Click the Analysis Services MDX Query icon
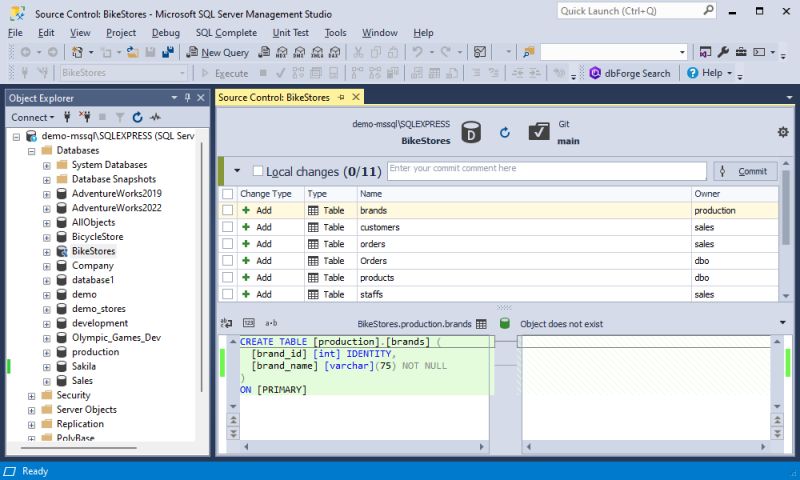Screen dimensions: 800x480 coord(282,52)
